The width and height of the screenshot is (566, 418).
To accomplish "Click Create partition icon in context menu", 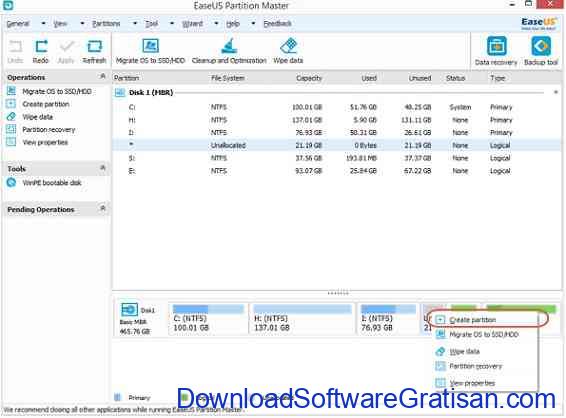I will tap(440, 320).
